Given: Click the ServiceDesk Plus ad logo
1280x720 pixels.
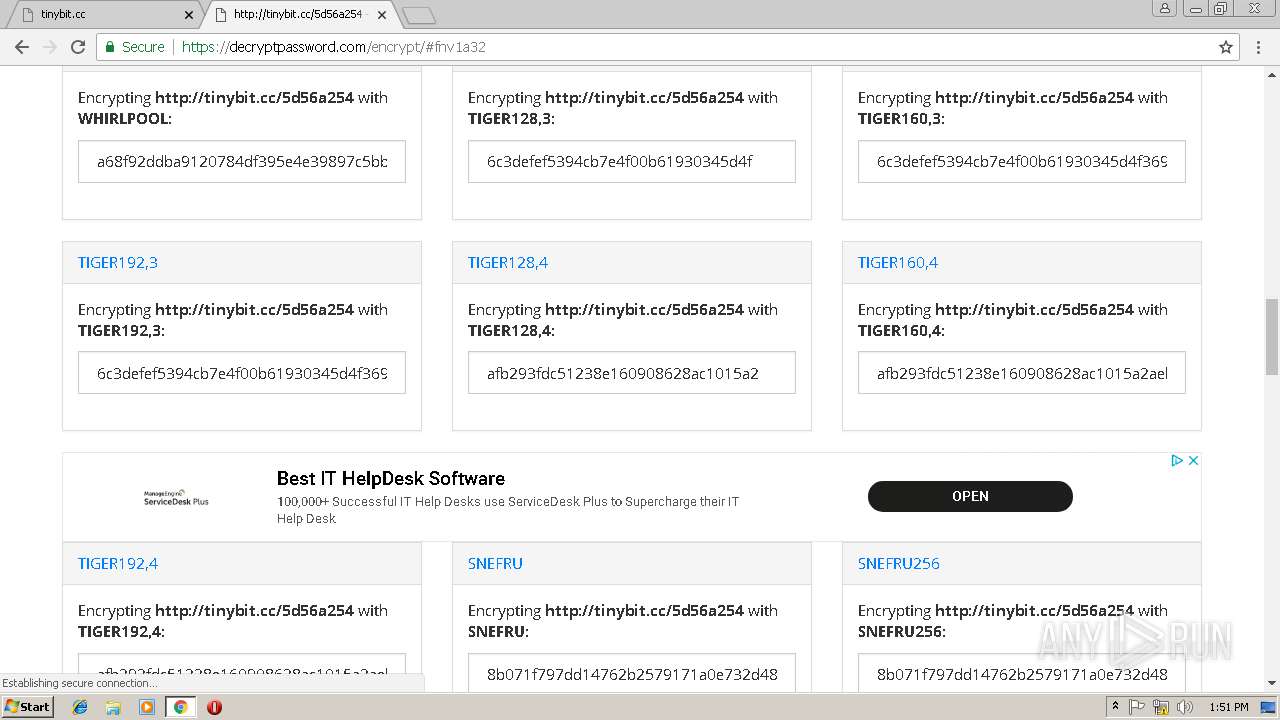Looking at the screenshot, I should pos(176,497).
